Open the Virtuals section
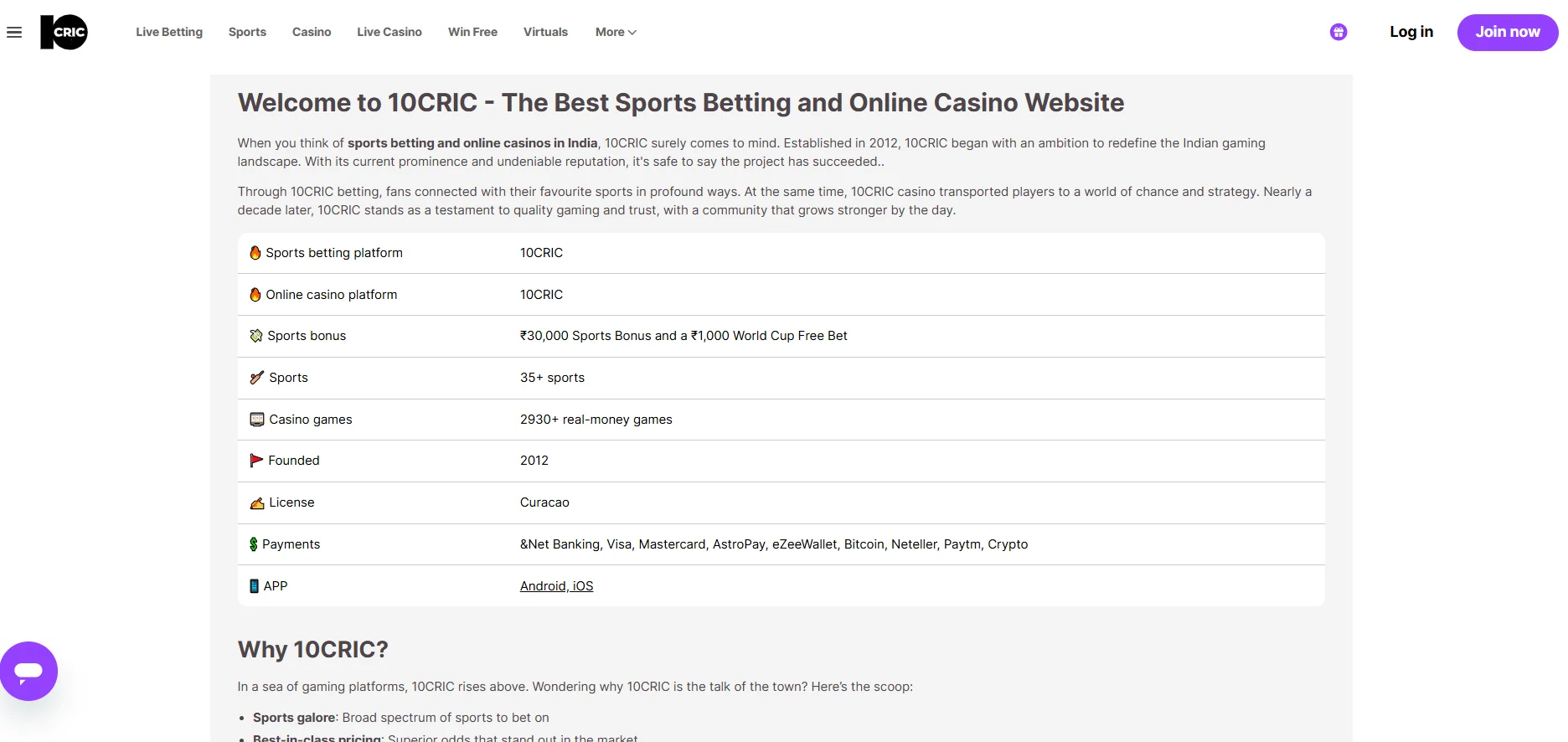1568x742 pixels. pyautogui.click(x=545, y=32)
